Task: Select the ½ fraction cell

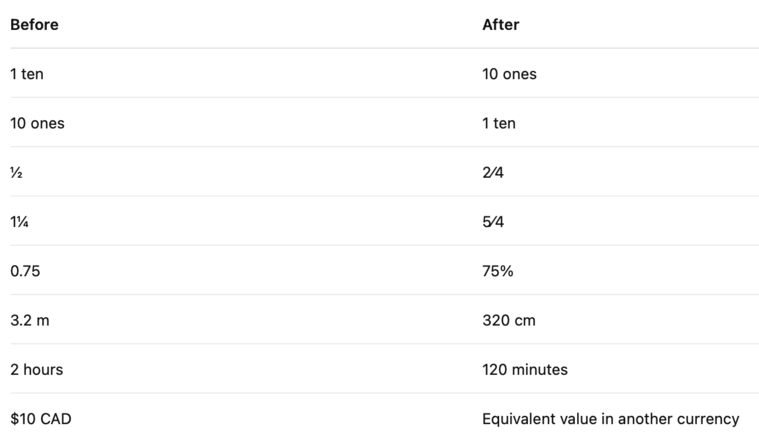Action: (x=16, y=173)
